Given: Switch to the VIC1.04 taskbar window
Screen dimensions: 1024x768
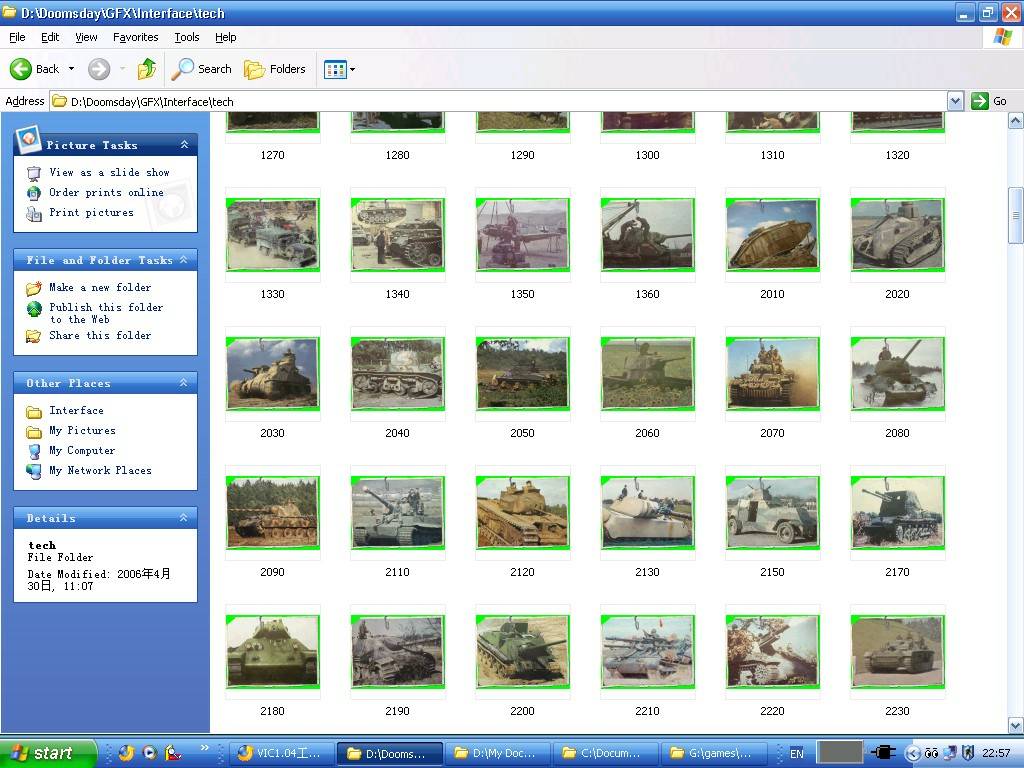Looking at the screenshot, I should point(280,753).
